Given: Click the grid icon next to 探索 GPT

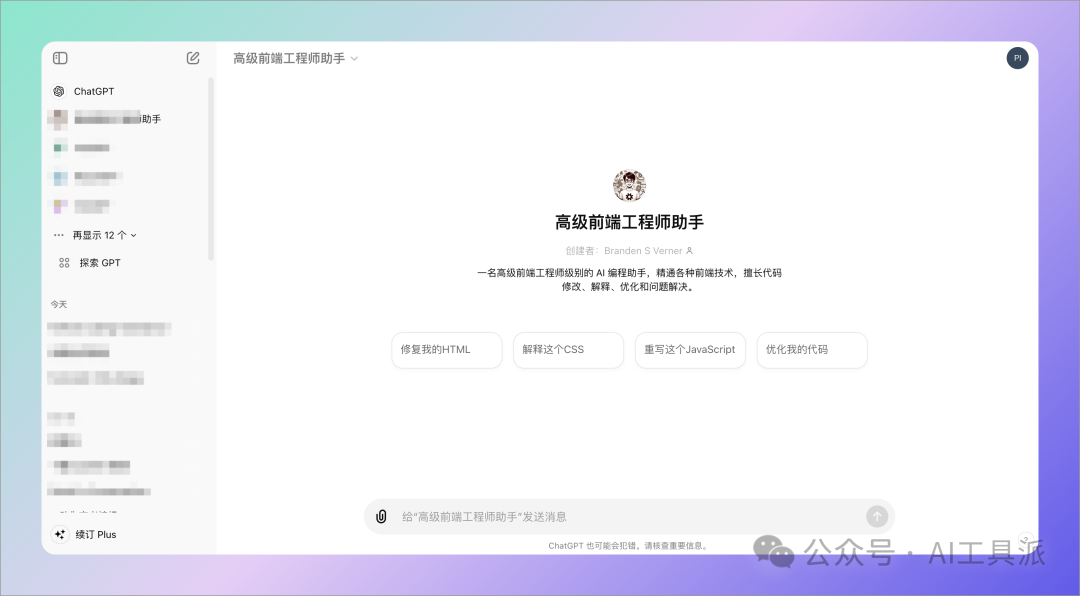Looking at the screenshot, I should click(x=64, y=263).
